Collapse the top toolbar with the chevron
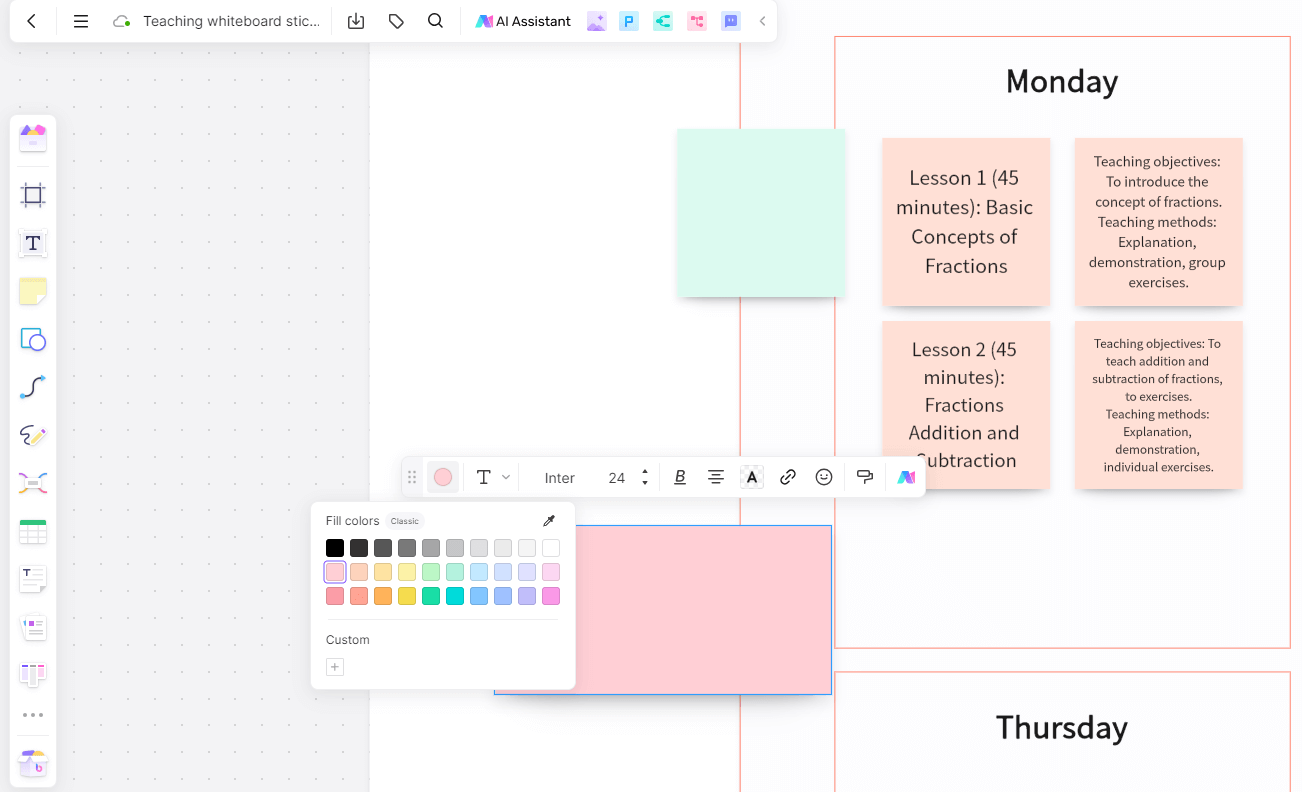 763,21
